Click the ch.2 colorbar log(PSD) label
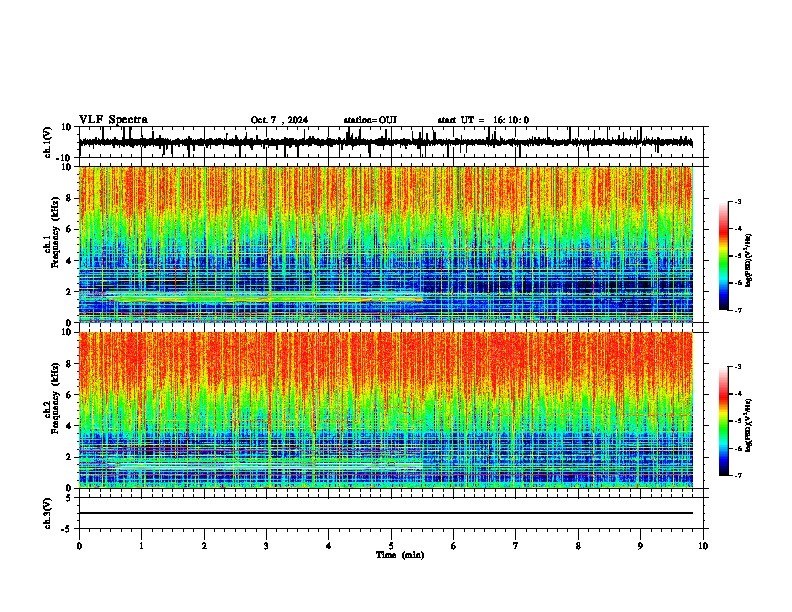The image size is (792, 612). (749, 424)
